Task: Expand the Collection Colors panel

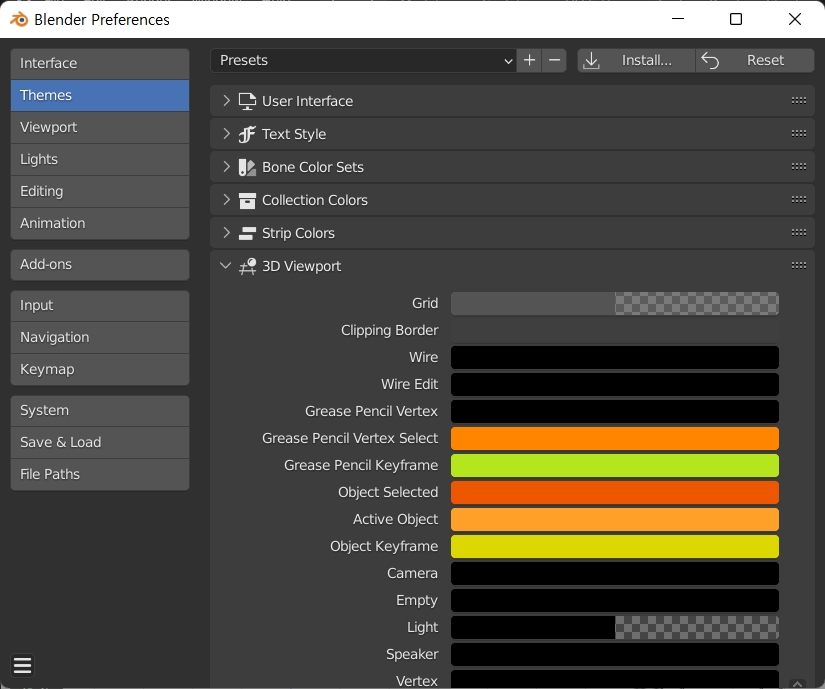Action: (x=226, y=200)
